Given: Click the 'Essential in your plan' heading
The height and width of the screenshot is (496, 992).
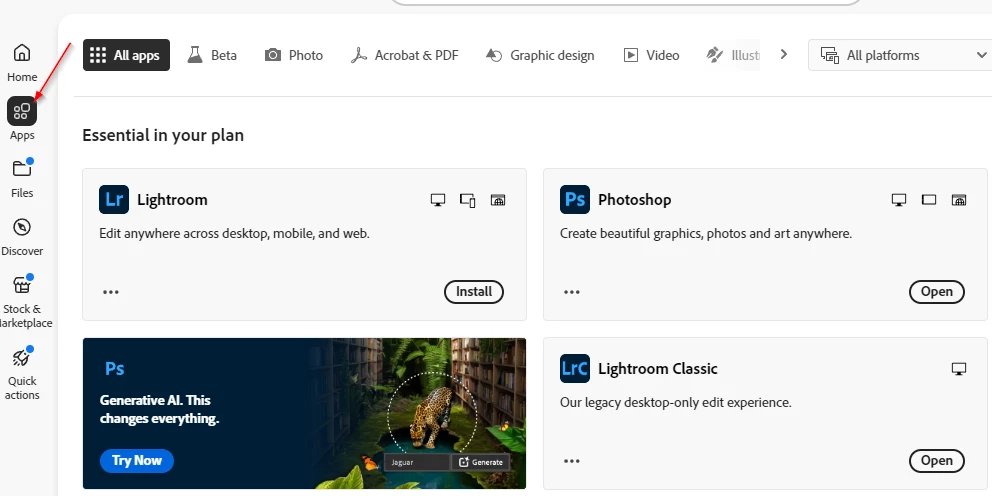Looking at the screenshot, I should point(163,135).
